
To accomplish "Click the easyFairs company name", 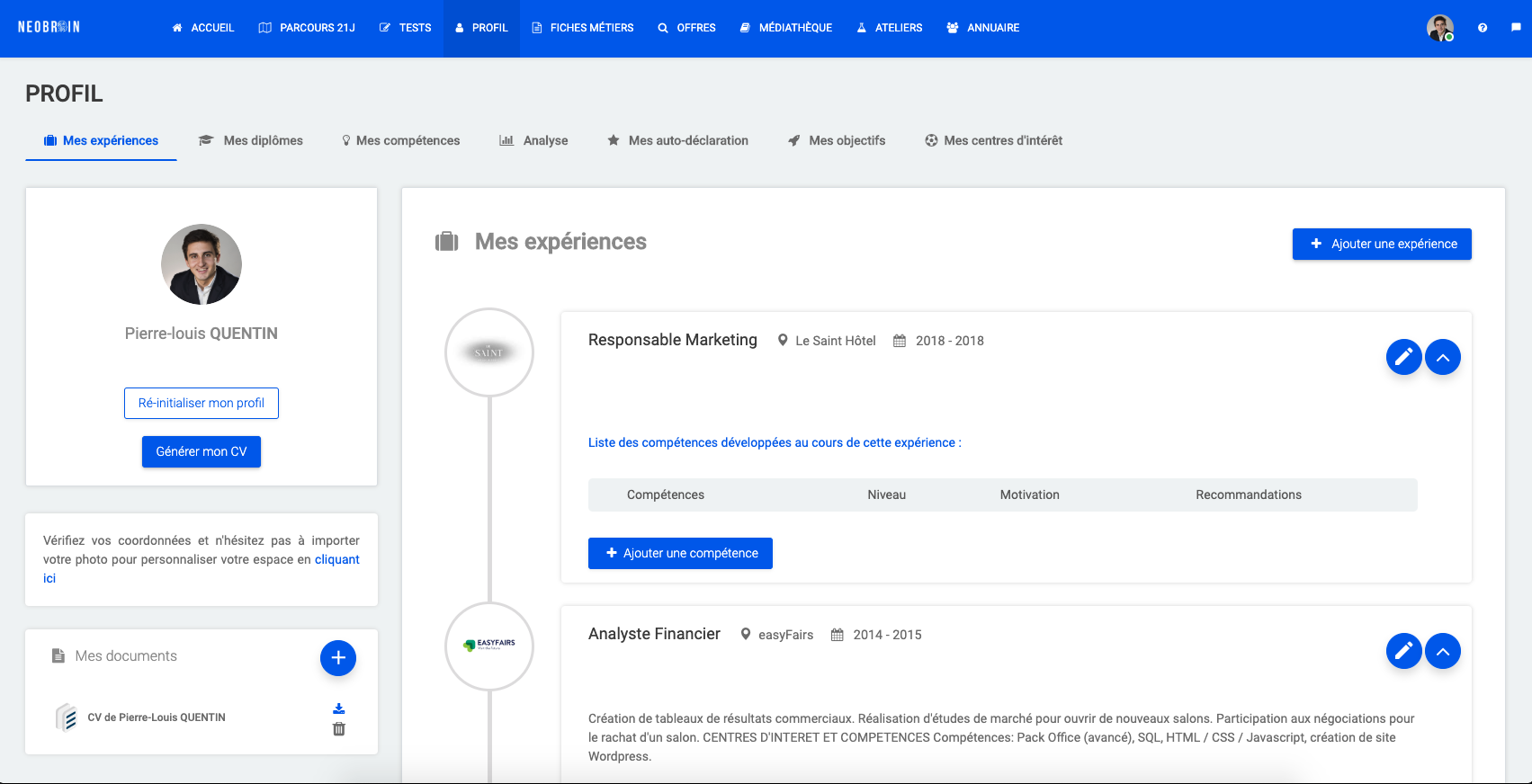I will click(785, 635).
